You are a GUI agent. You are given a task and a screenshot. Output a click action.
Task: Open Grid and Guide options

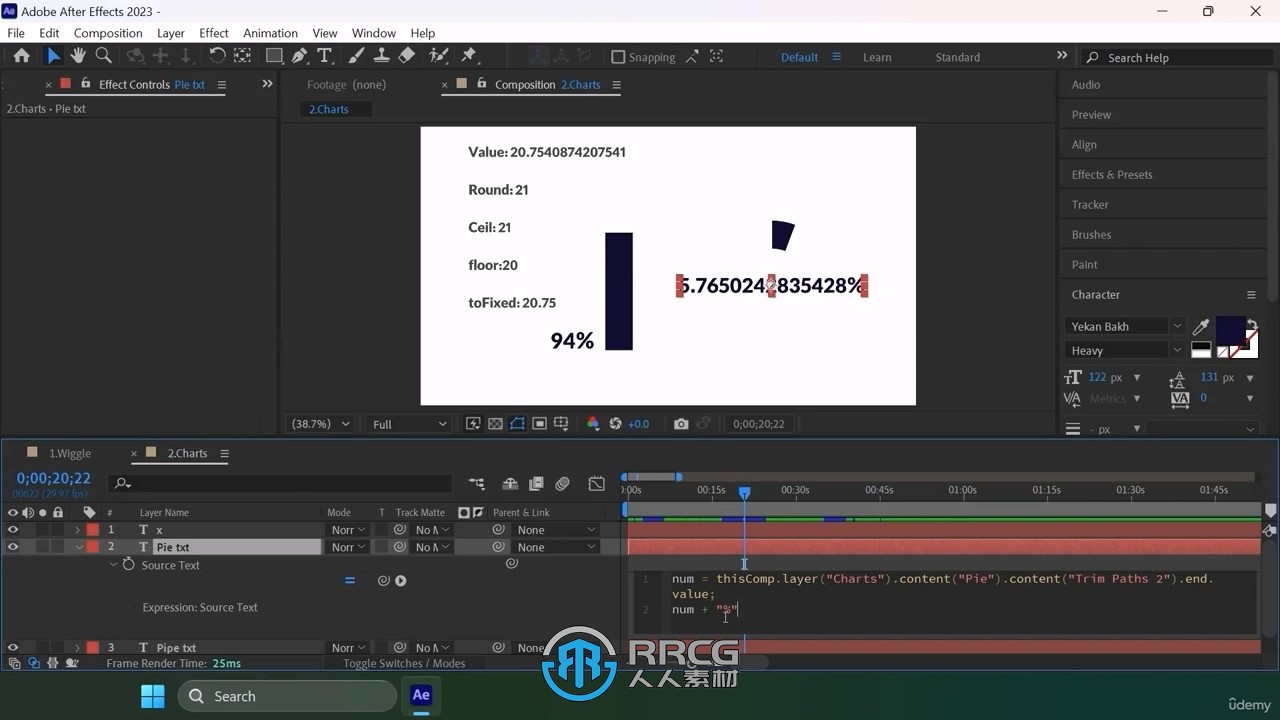(x=561, y=424)
